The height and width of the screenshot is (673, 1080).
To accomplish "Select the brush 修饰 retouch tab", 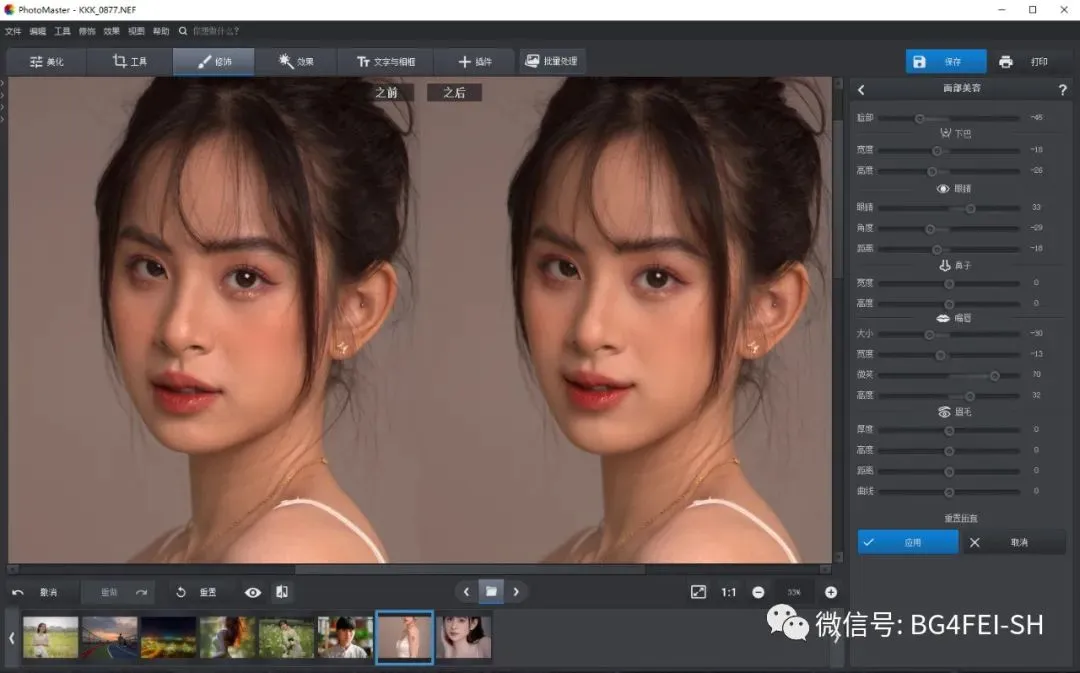I will click(x=214, y=61).
